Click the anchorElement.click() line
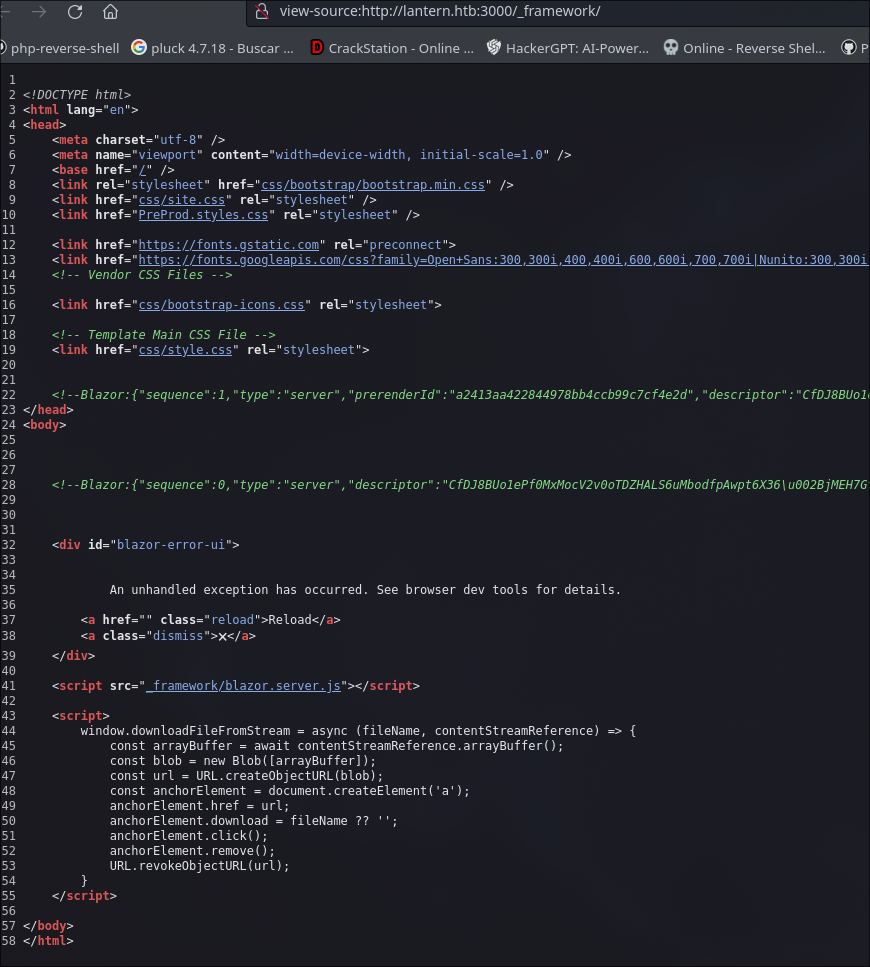Image resolution: width=870 pixels, height=967 pixels. click(189, 836)
